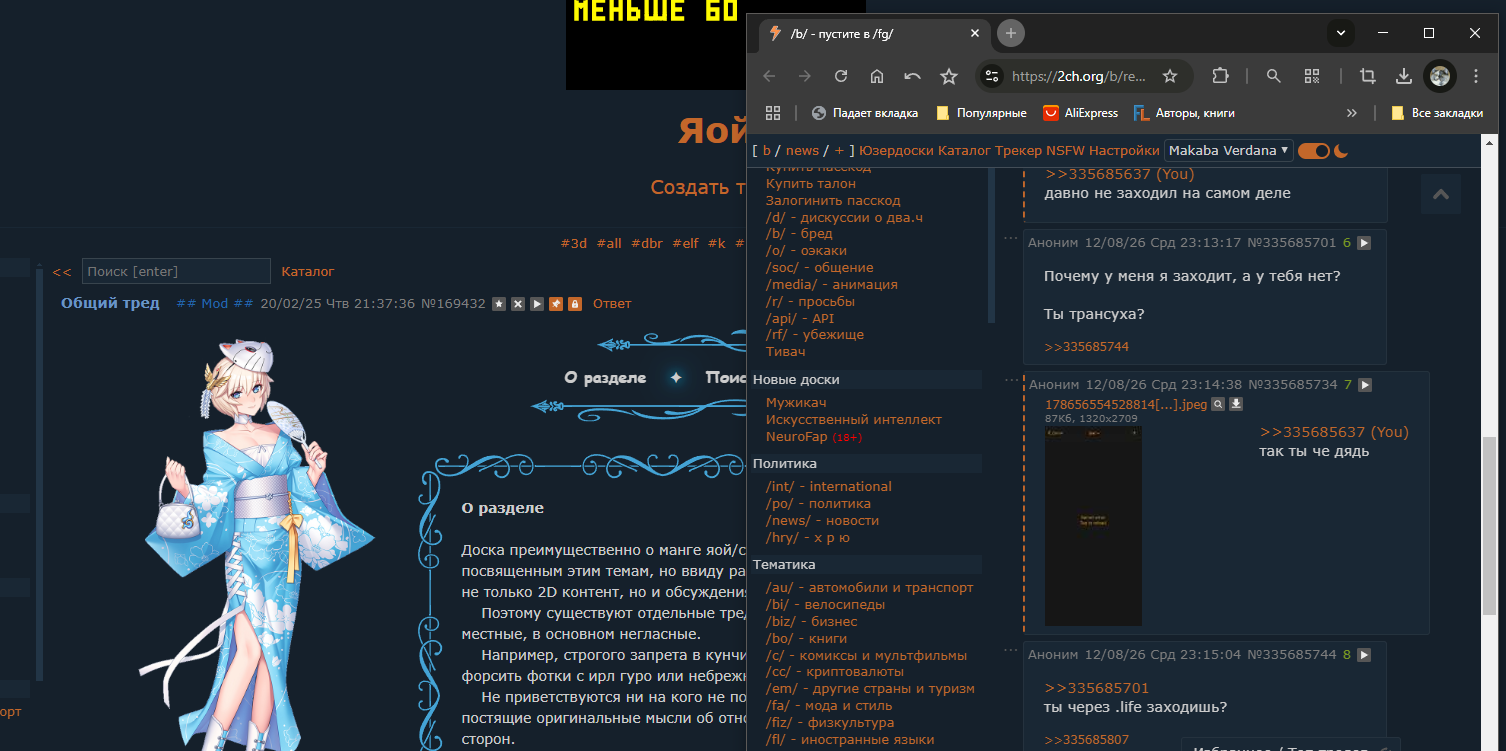Click the play icon on post №169432

537,304
